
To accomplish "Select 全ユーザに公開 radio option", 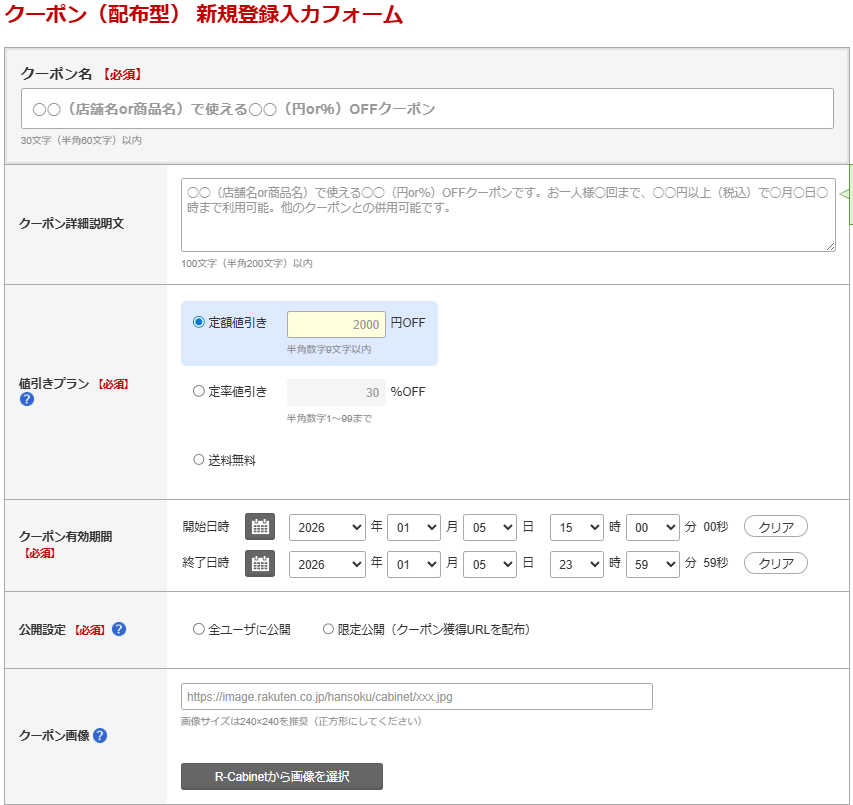I will pos(199,630).
